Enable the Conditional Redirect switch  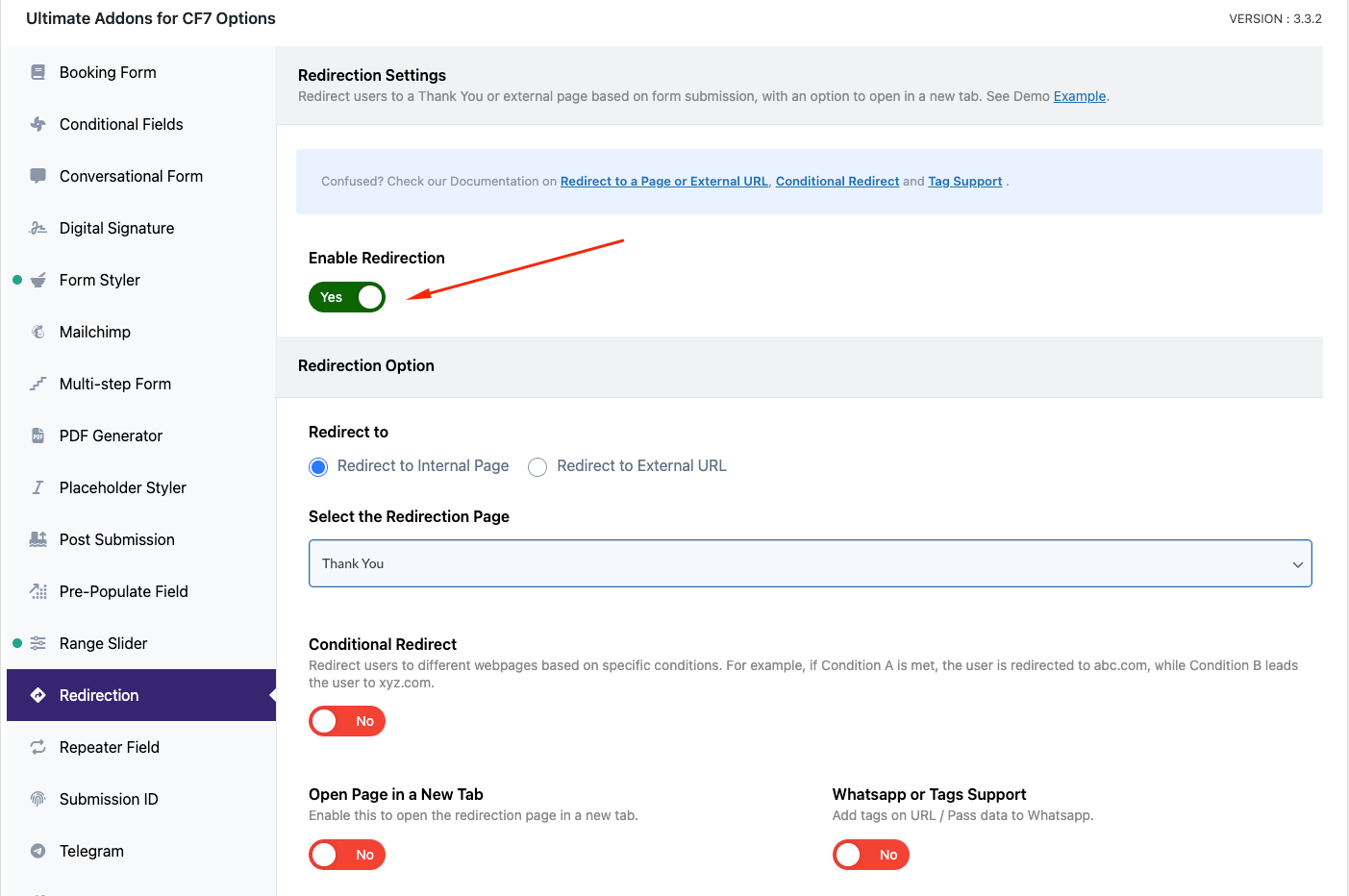click(347, 720)
